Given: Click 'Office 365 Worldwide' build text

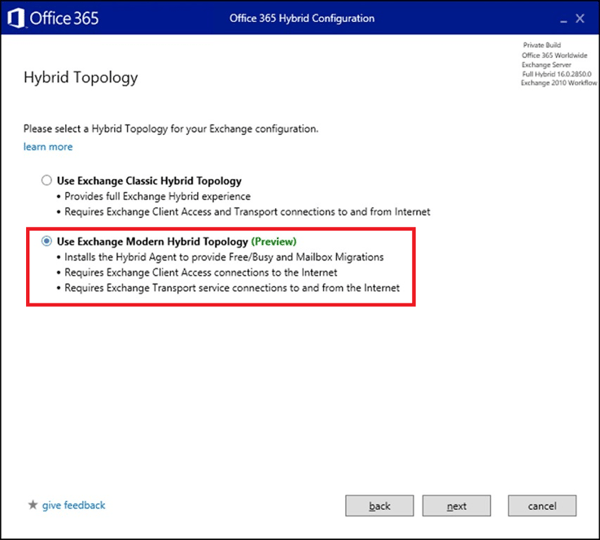Looking at the screenshot, I should pos(554,55).
